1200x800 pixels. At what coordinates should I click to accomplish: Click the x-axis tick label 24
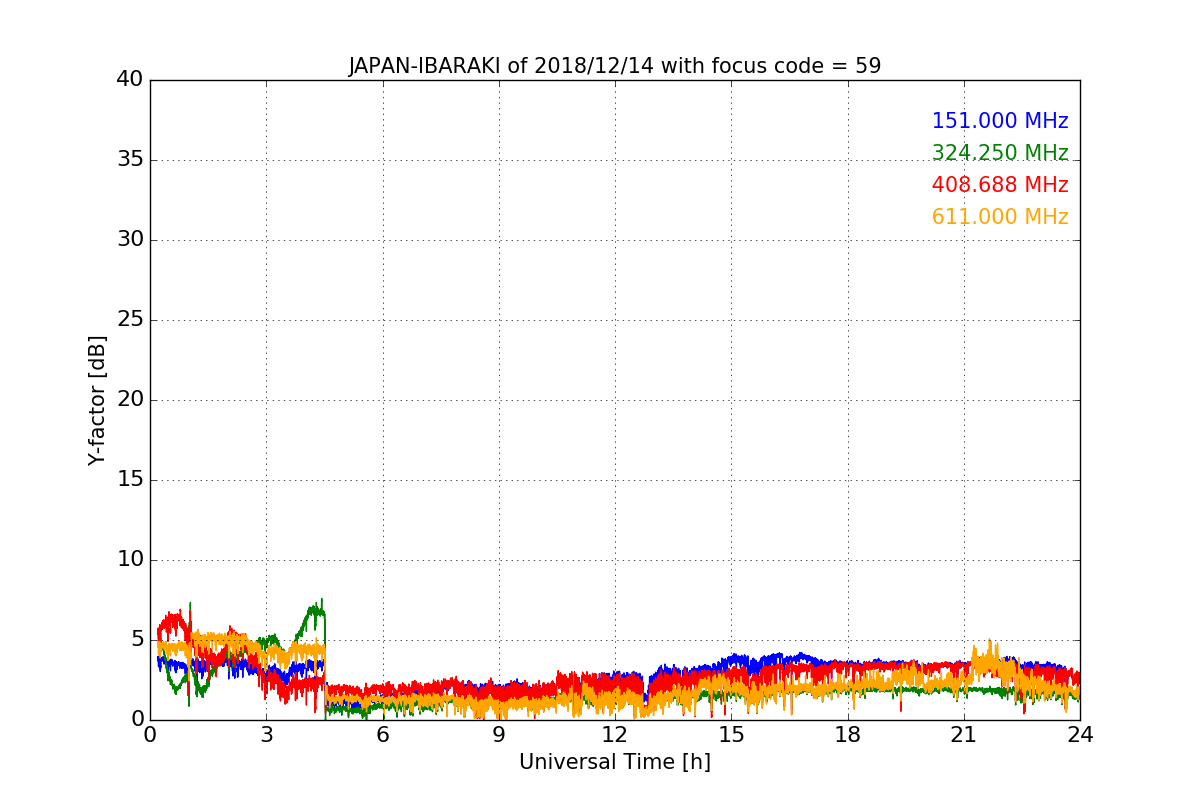tap(1080, 735)
